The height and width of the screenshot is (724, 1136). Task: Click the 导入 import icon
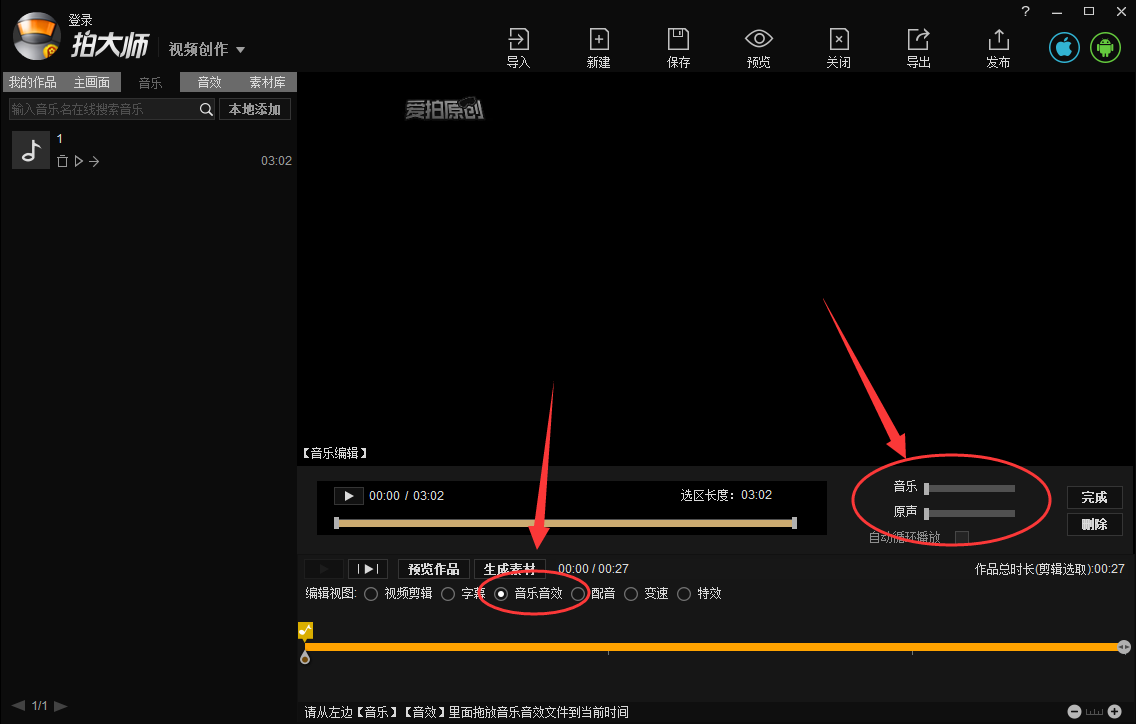pos(518,40)
